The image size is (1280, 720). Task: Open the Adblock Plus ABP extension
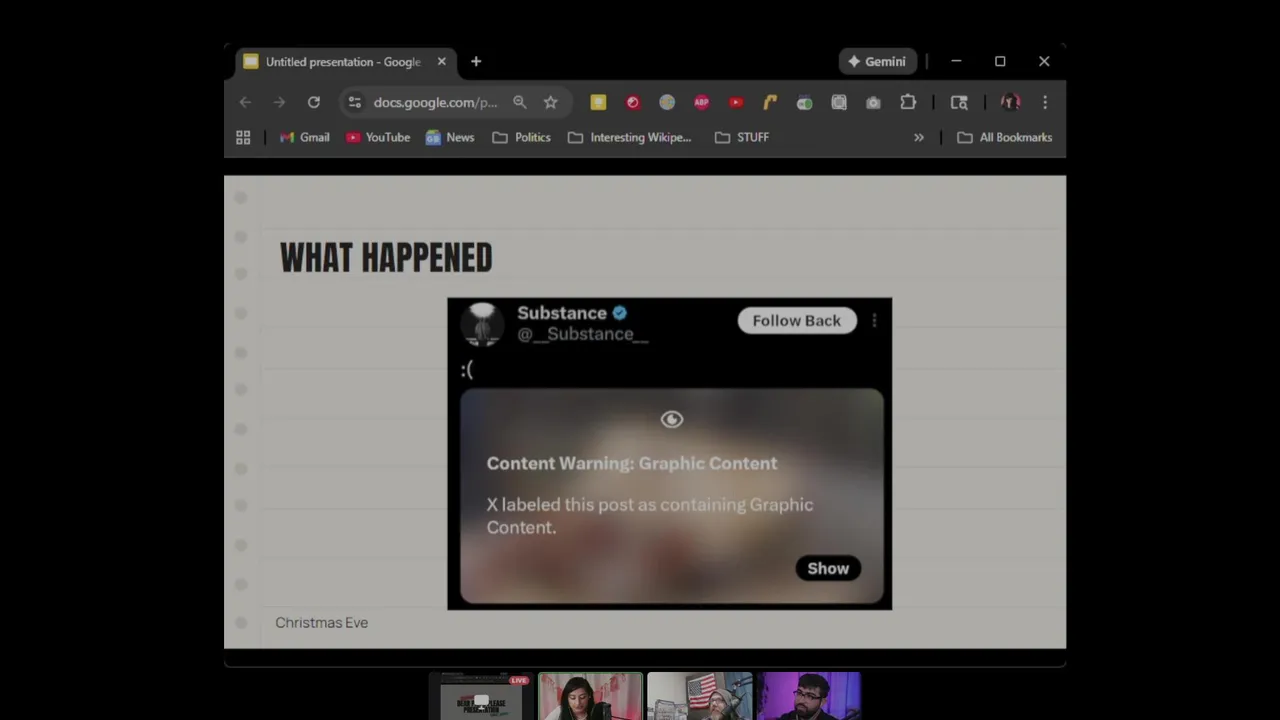point(701,102)
